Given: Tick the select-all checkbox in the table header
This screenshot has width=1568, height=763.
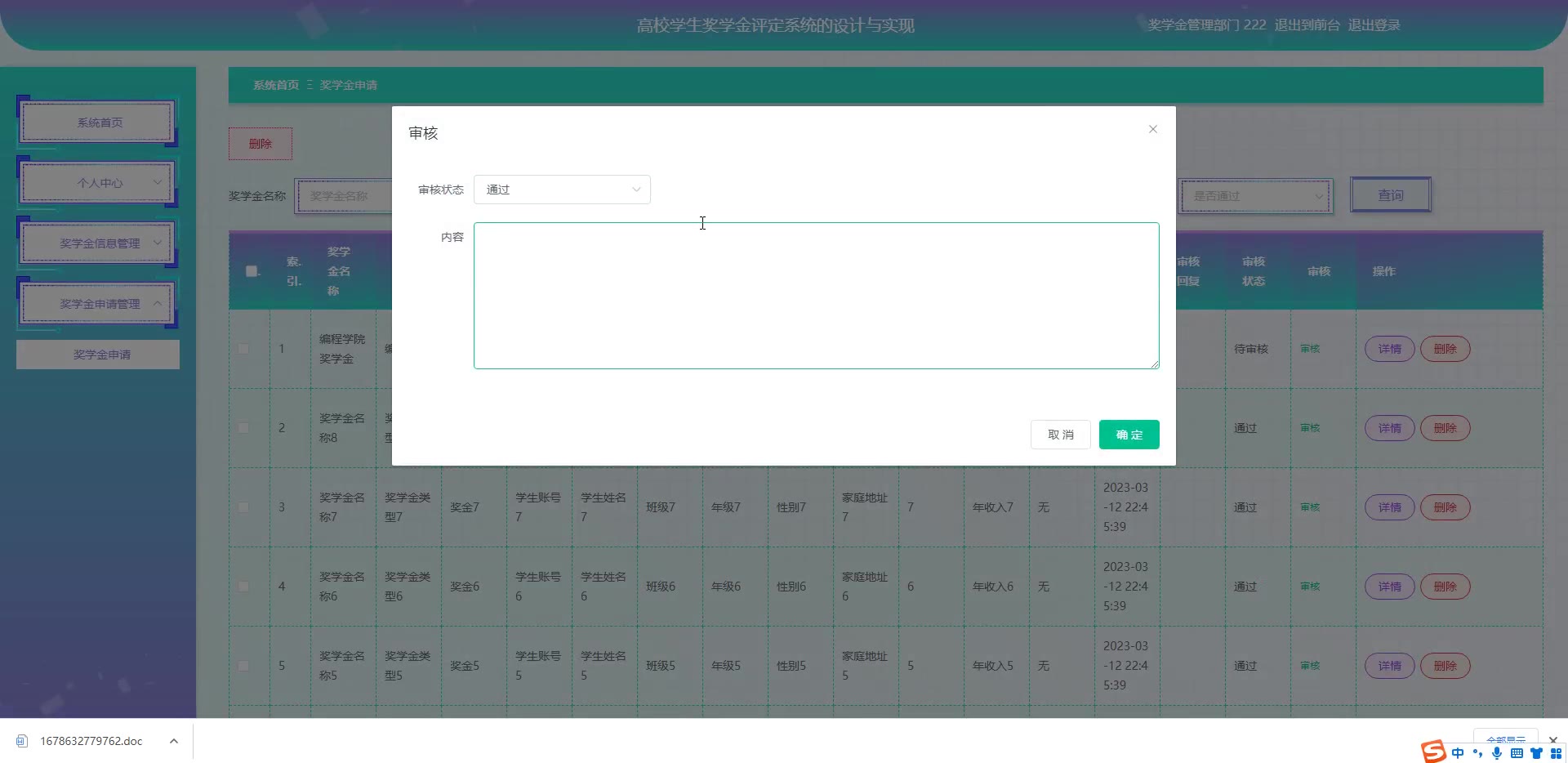Looking at the screenshot, I should pyautogui.click(x=252, y=271).
